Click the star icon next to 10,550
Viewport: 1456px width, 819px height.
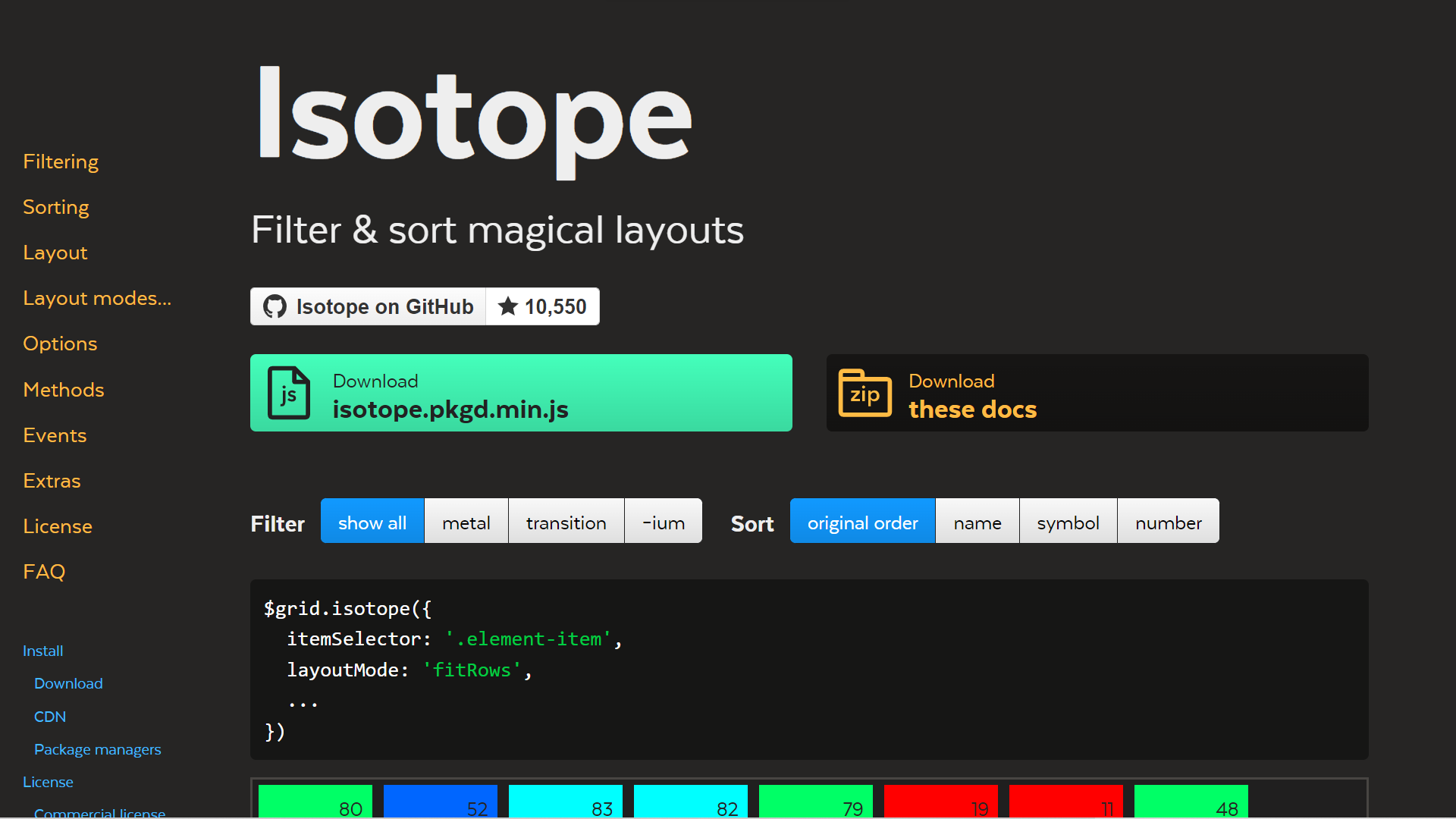point(507,306)
